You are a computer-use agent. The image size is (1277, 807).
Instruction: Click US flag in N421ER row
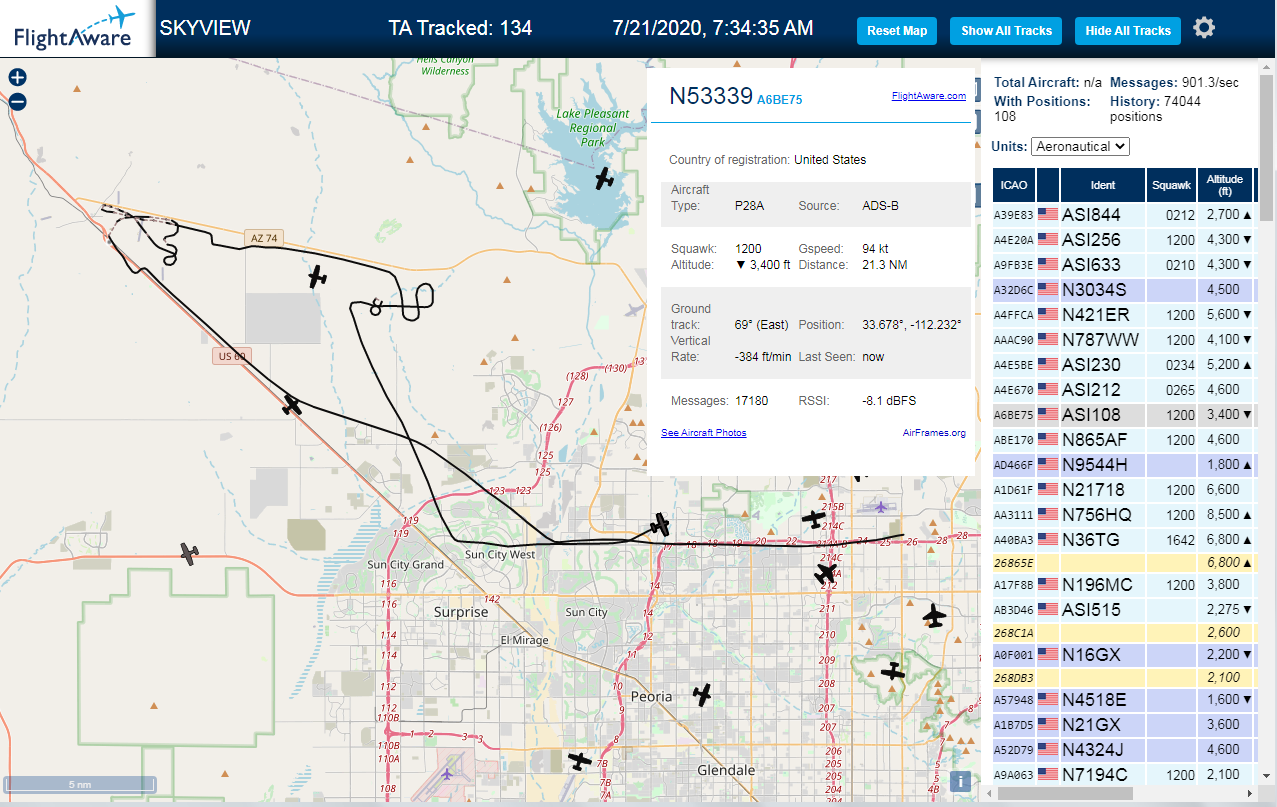point(1048,314)
